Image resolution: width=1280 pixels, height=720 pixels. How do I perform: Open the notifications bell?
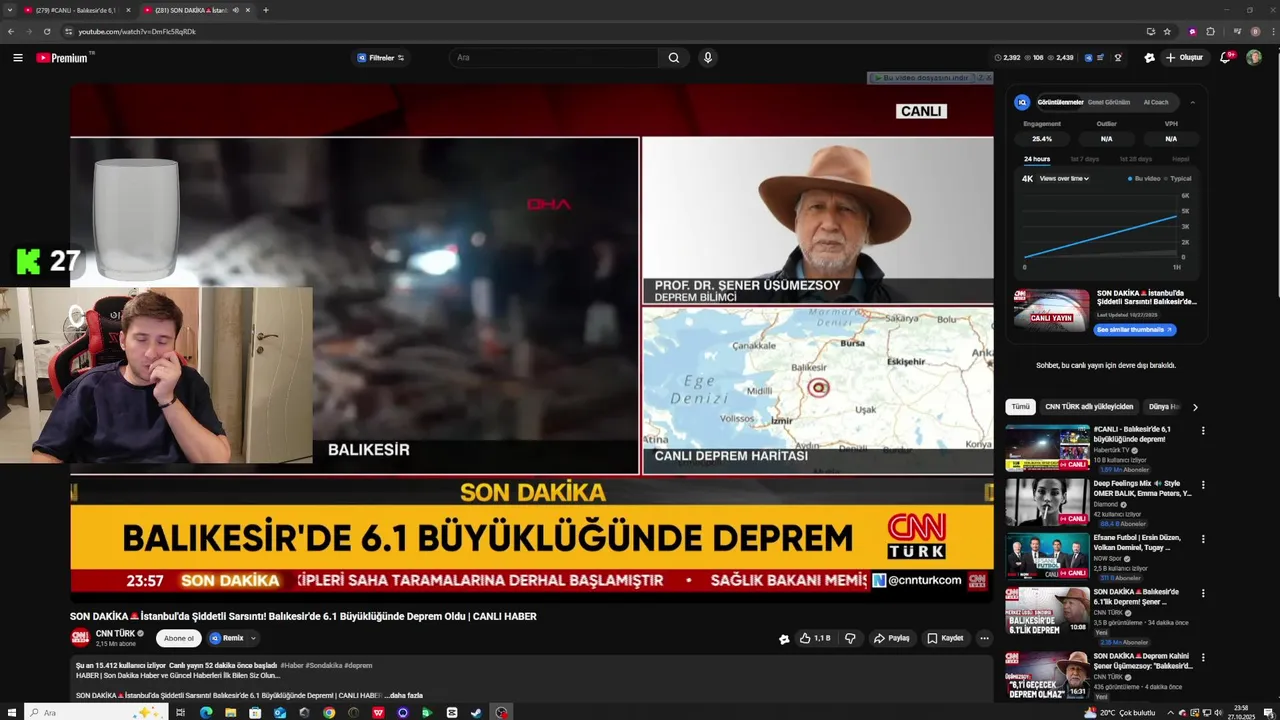tap(1225, 58)
